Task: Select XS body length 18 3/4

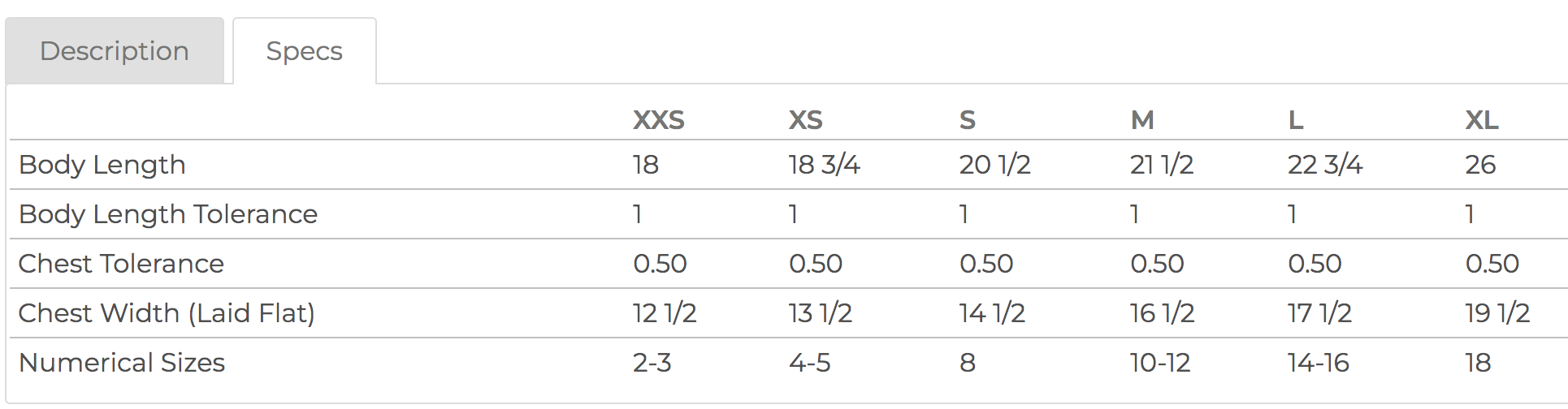Action: click(824, 165)
